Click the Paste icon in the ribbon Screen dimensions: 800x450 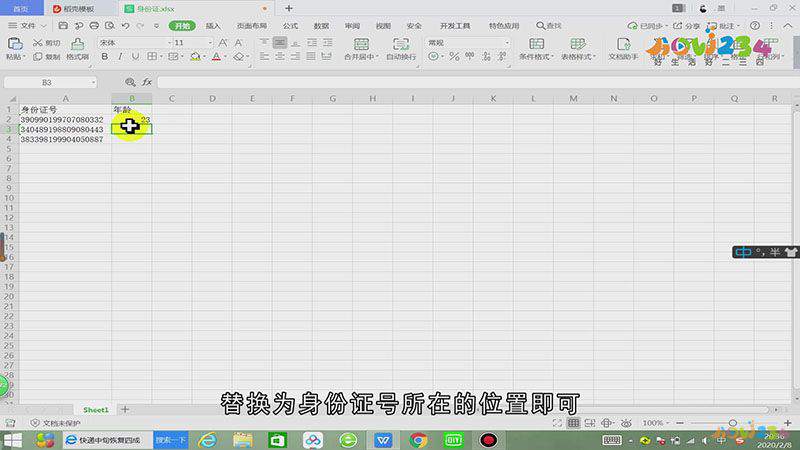point(15,44)
